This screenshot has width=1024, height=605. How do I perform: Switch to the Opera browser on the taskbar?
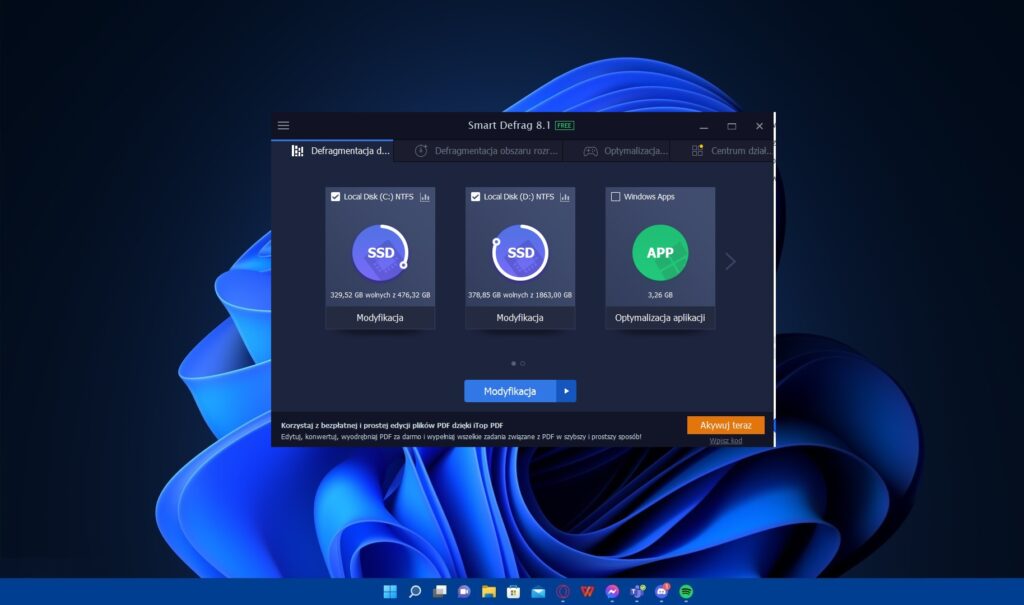pos(563,592)
